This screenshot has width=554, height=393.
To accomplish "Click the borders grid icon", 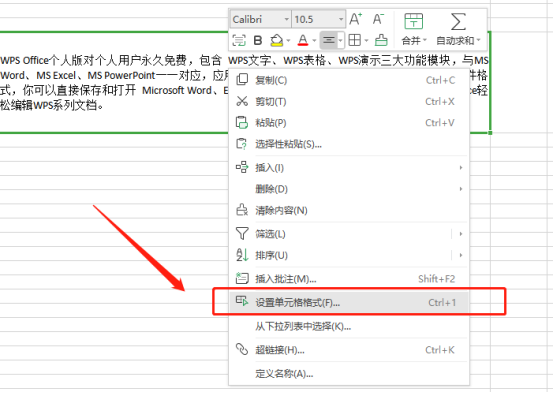I will 354,40.
